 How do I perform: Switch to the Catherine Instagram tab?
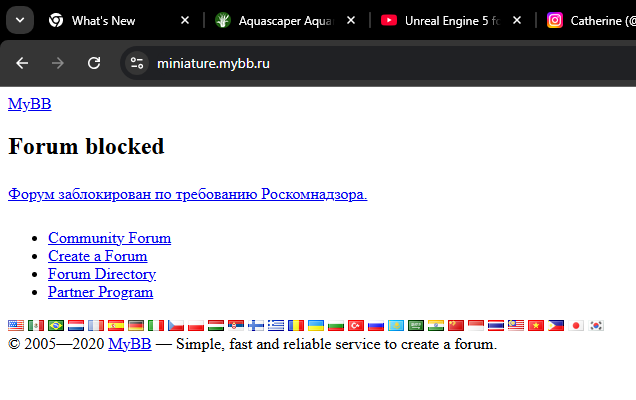click(x=590, y=20)
